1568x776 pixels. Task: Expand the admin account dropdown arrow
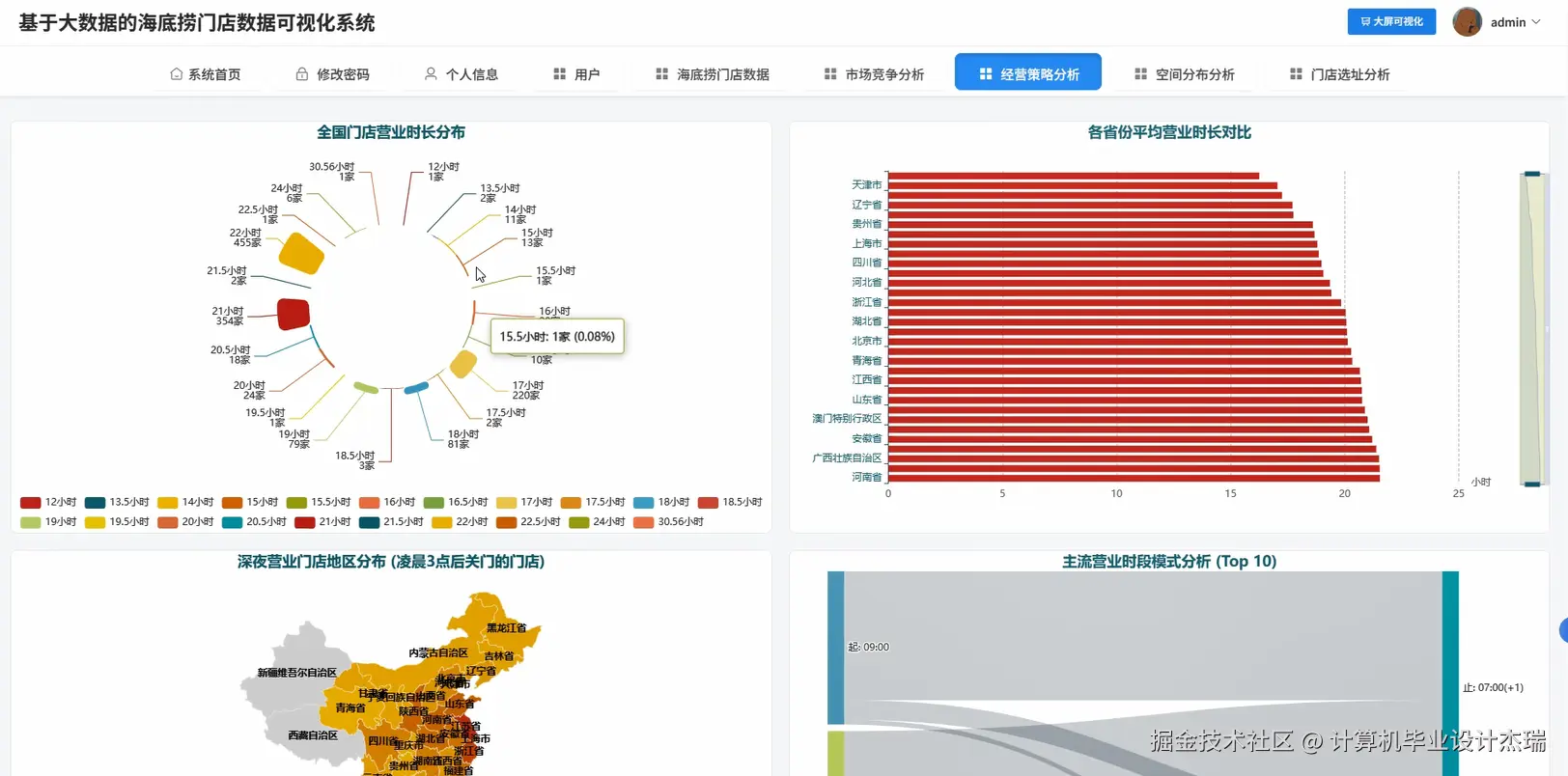click(1536, 22)
